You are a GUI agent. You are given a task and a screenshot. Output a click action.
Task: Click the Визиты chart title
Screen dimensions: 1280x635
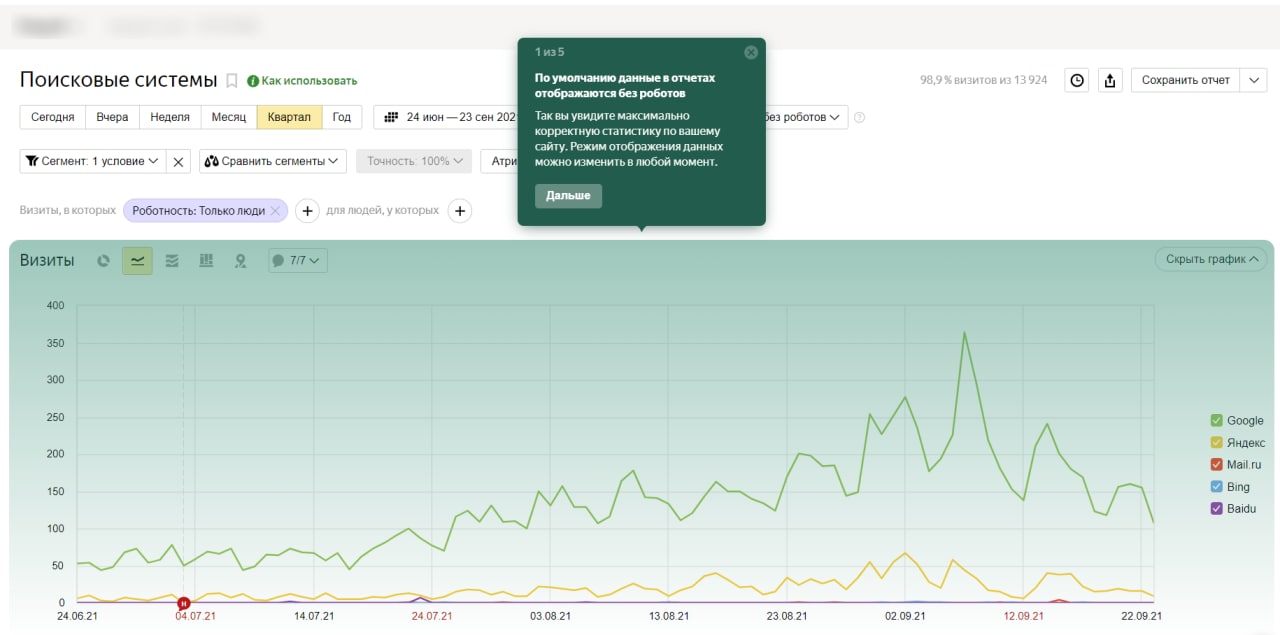[x=47, y=261]
